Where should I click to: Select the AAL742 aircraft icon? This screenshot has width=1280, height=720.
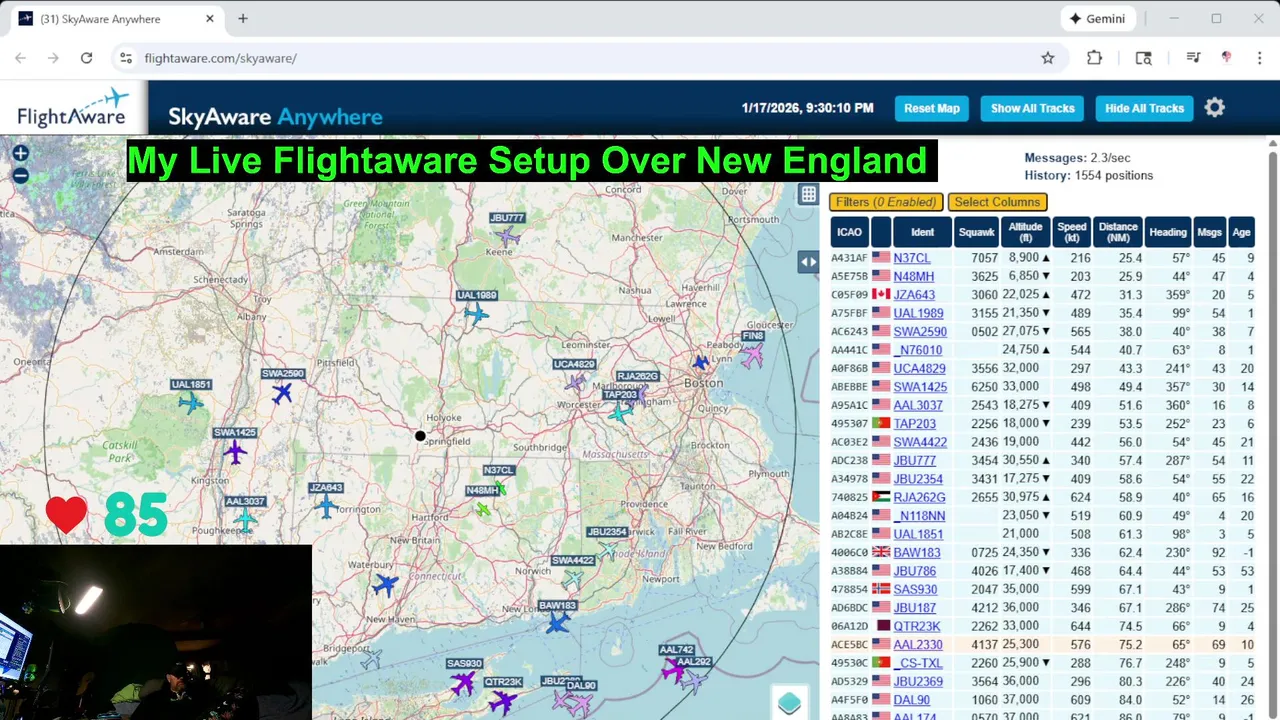coord(673,670)
